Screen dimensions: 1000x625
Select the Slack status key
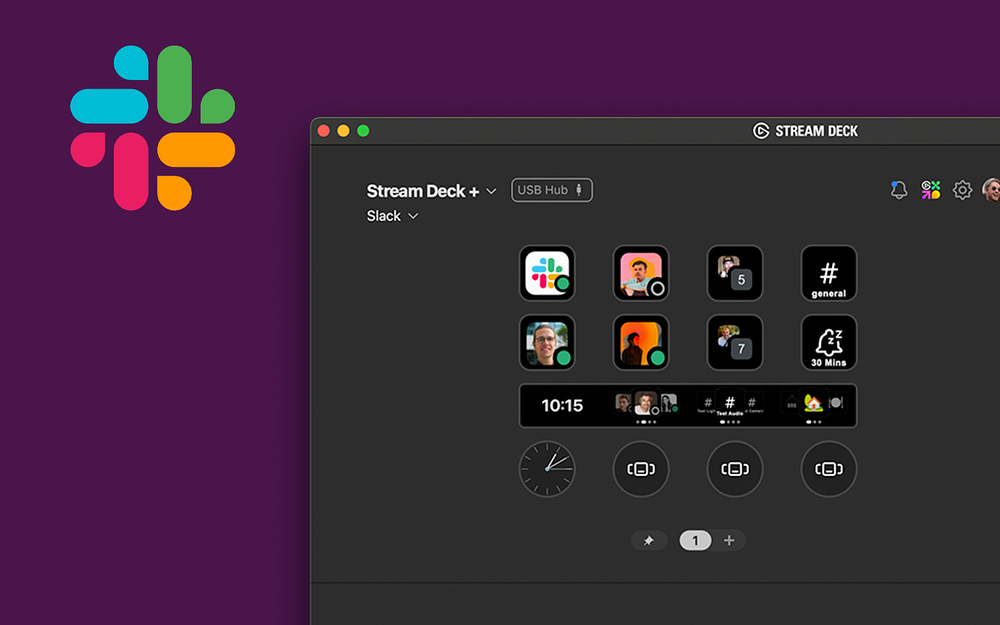tap(547, 273)
